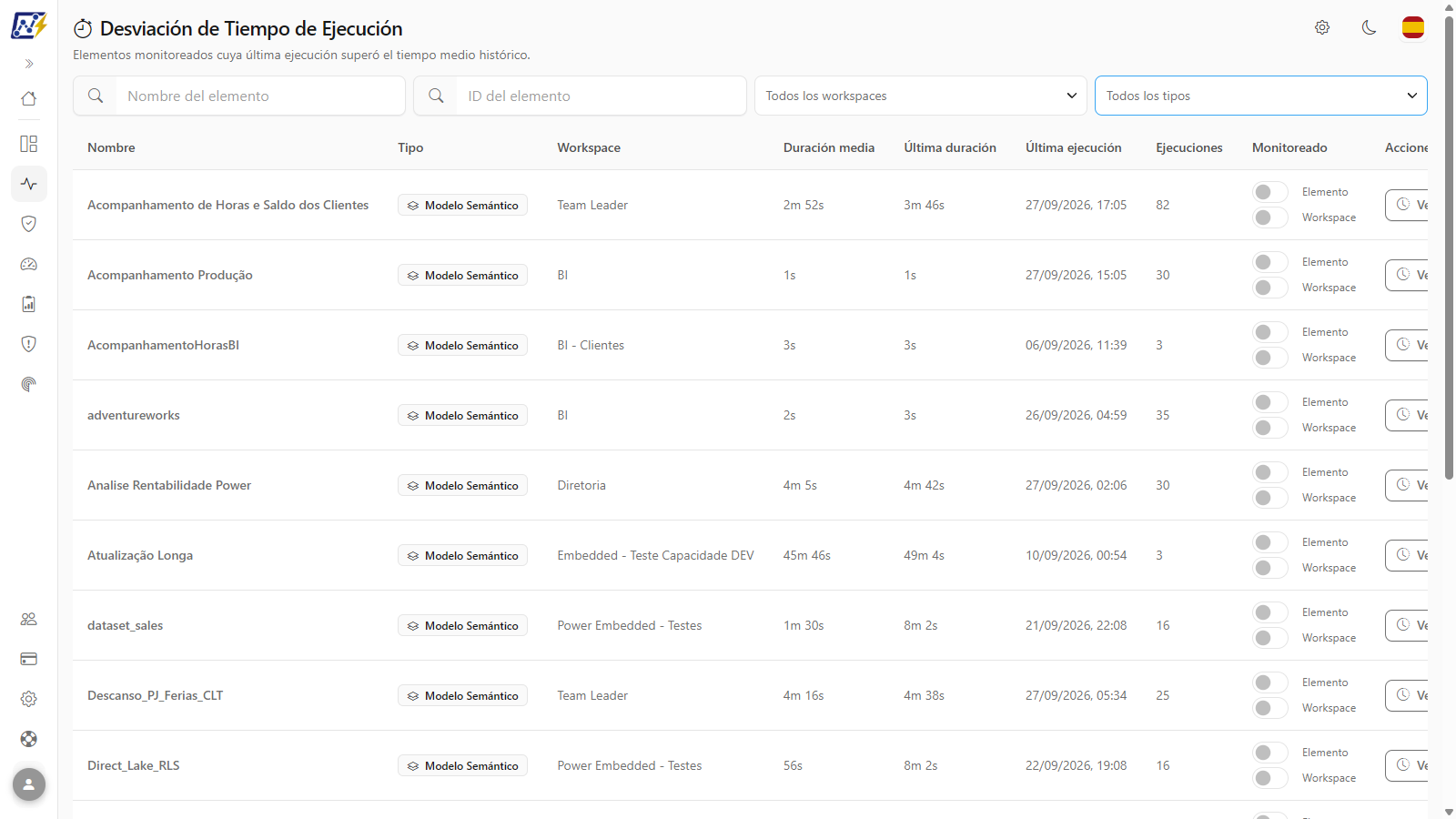Open the user profile avatar
This screenshot has height=819, width=1456.
[x=29, y=784]
